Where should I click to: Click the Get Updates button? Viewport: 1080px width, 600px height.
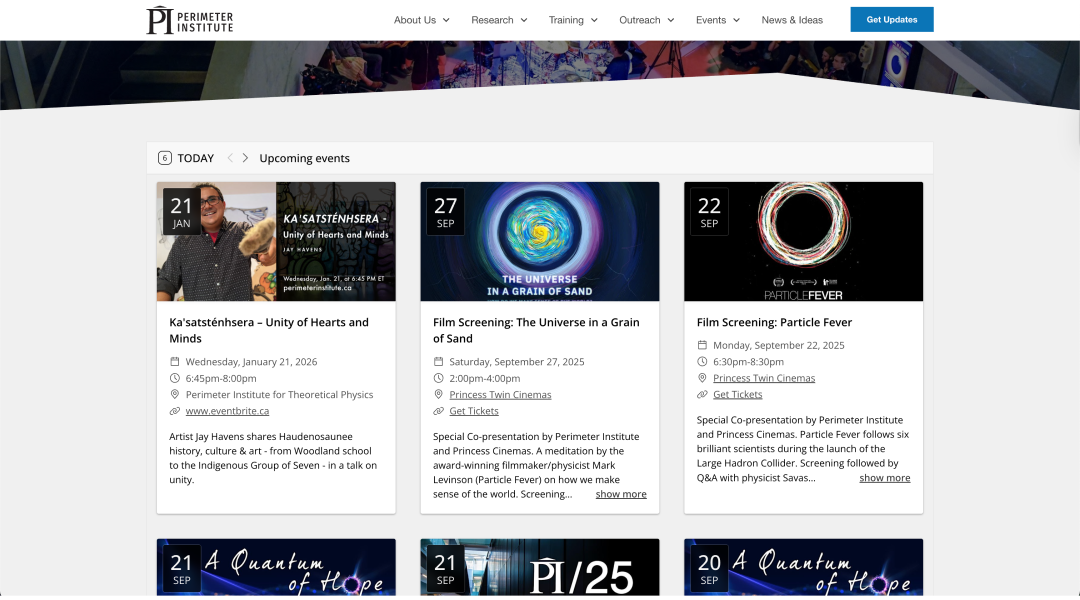[x=891, y=20]
